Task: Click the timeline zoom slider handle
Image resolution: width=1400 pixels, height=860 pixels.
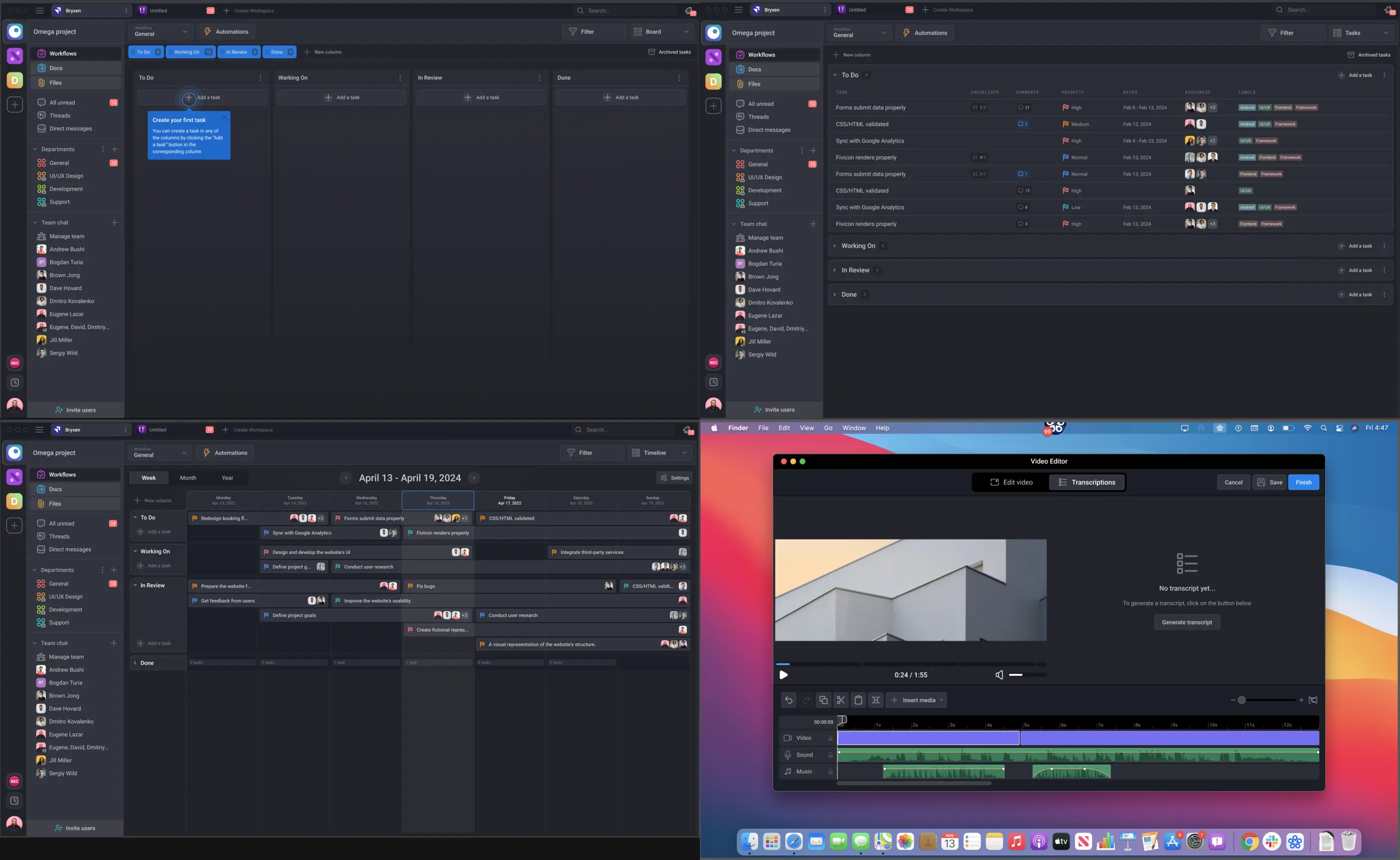Action: tap(1242, 700)
